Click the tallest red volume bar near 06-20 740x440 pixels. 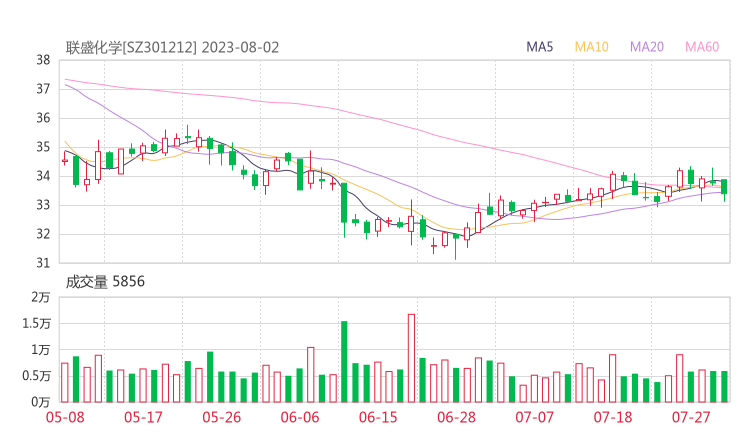click(x=412, y=358)
